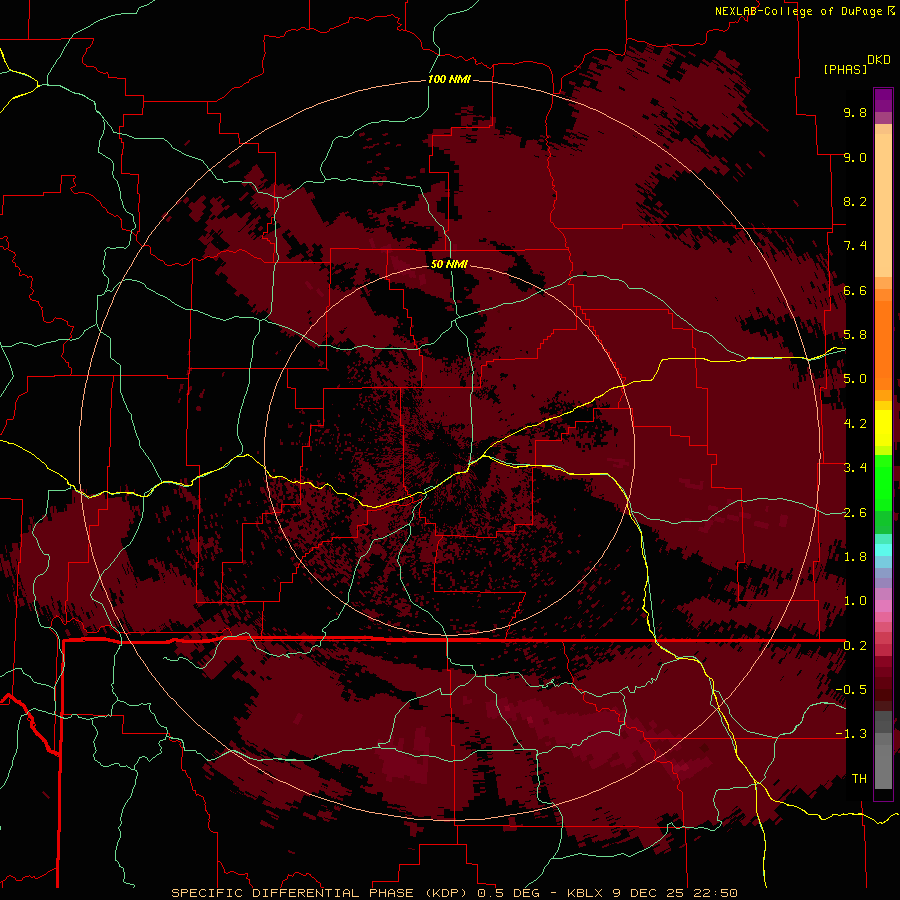This screenshot has width=900, height=900.
Task: Click the 9.8 value on the color scale
Action: pyautogui.click(x=855, y=112)
